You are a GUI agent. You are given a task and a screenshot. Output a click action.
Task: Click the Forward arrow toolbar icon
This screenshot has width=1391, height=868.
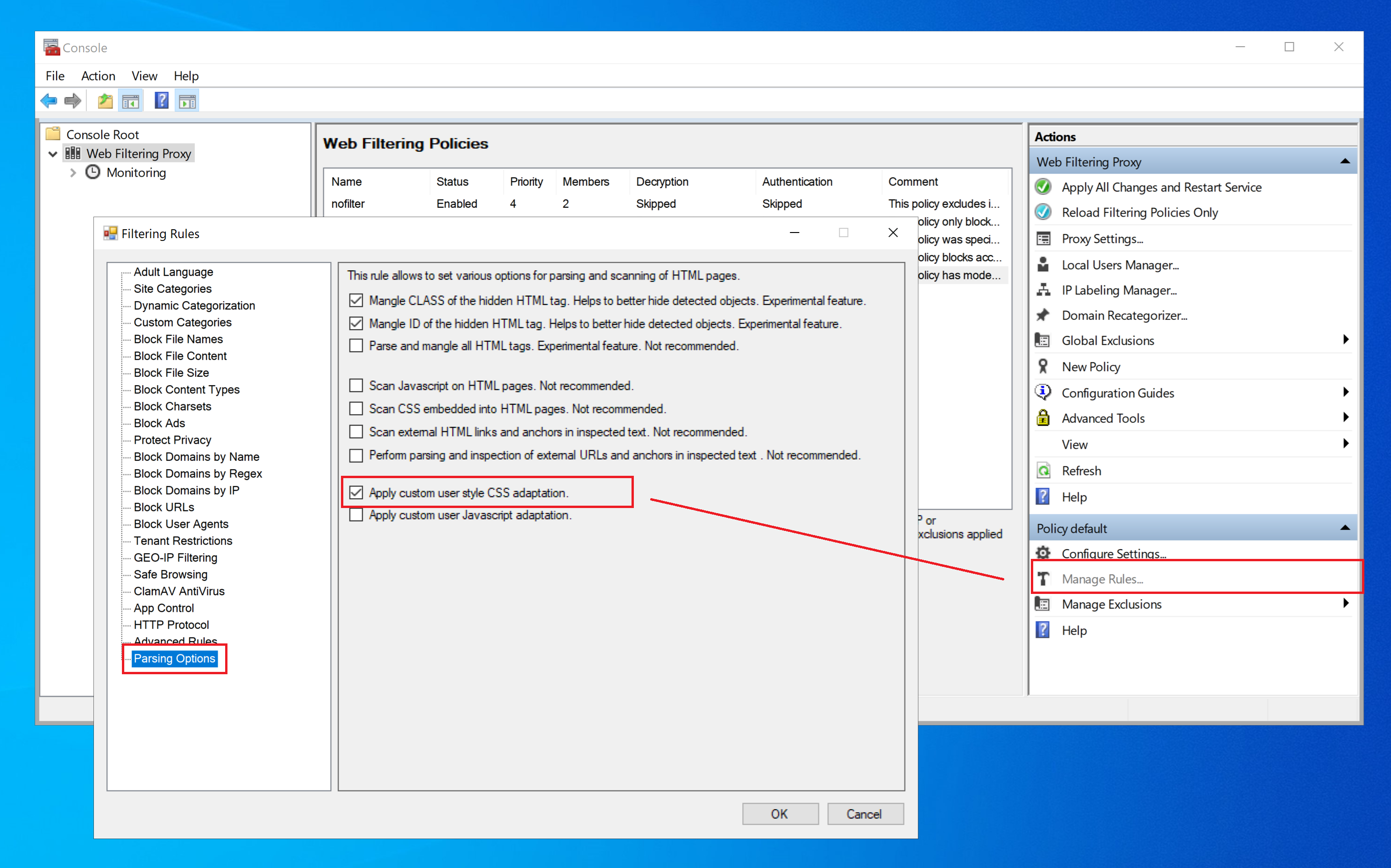(73, 102)
